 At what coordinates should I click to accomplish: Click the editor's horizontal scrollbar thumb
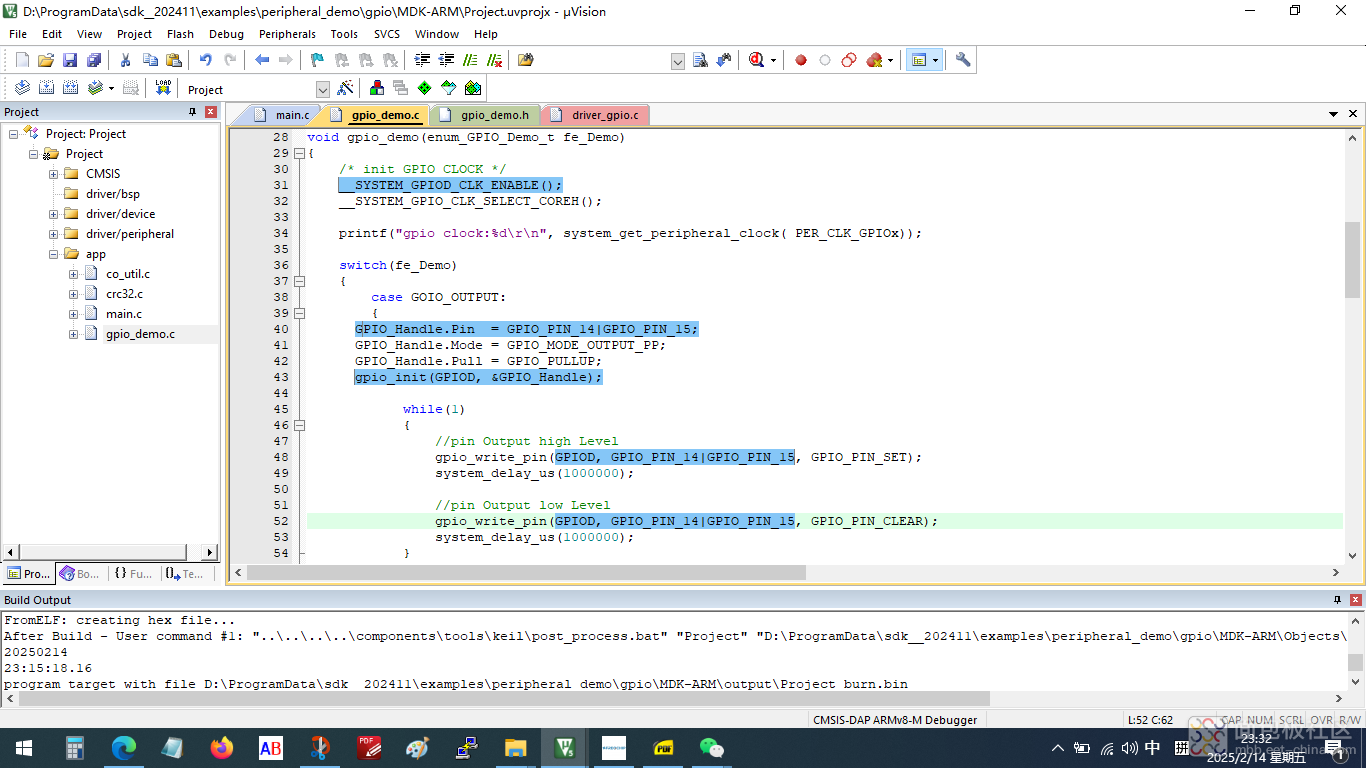(526, 573)
